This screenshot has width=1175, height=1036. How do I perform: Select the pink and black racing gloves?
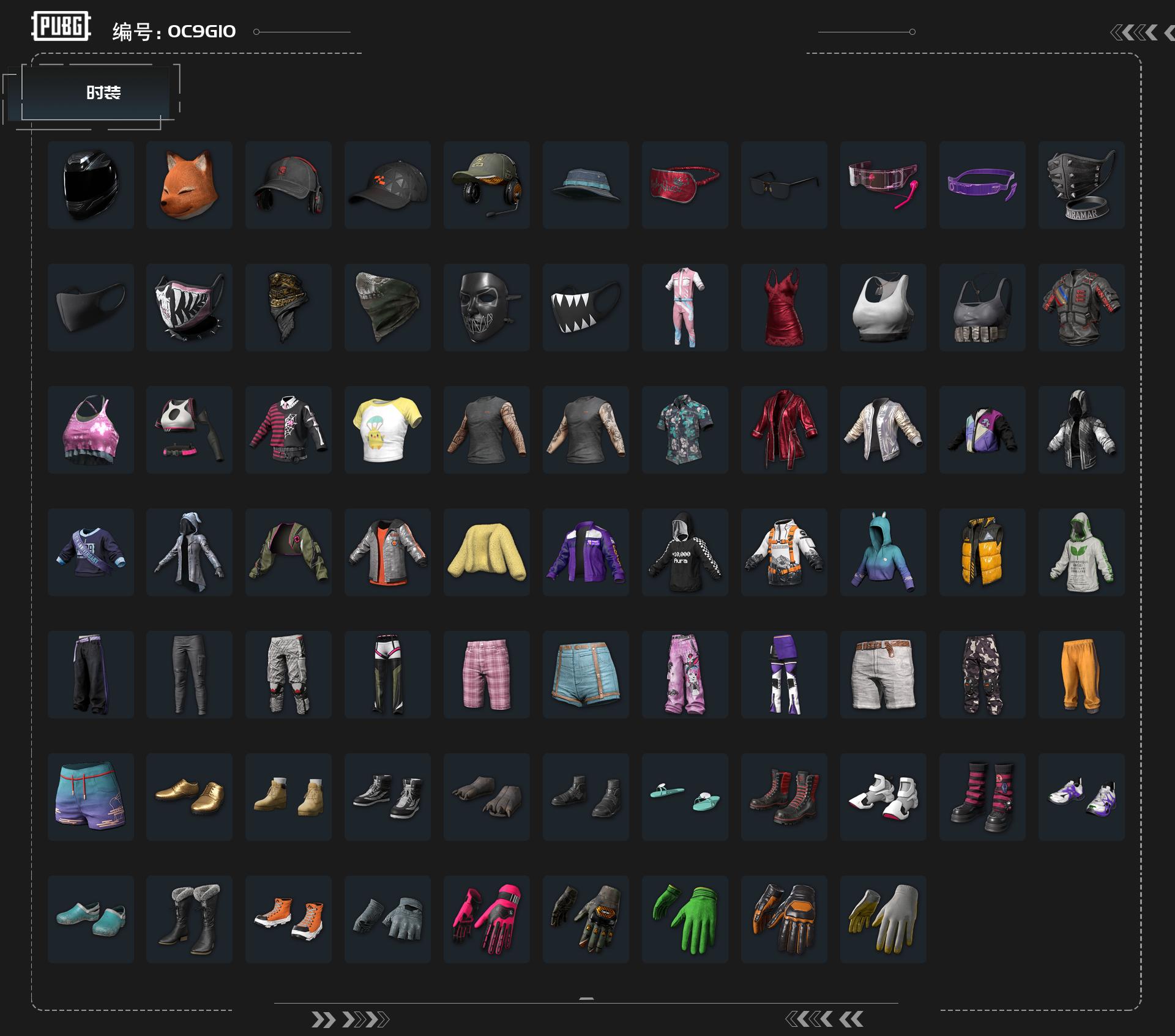[487, 919]
